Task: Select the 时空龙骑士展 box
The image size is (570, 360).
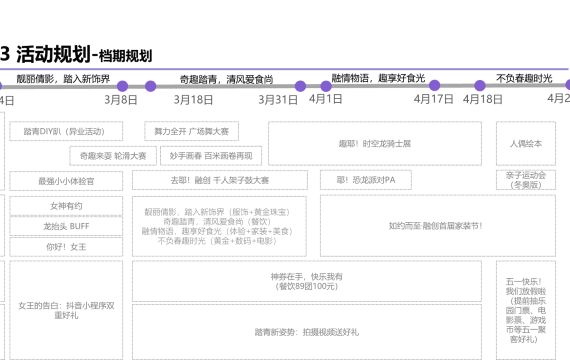Action: coord(375,144)
